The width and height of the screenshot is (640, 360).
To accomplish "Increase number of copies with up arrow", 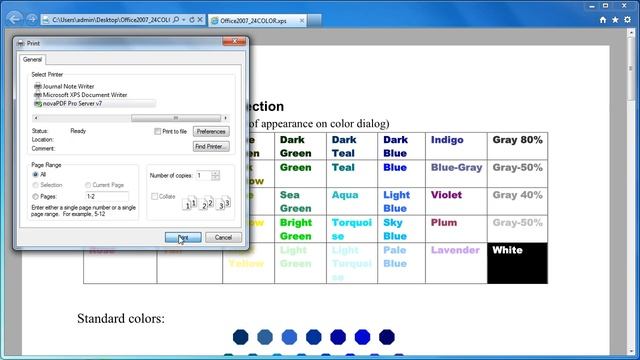I will pyautogui.click(x=216, y=173).
